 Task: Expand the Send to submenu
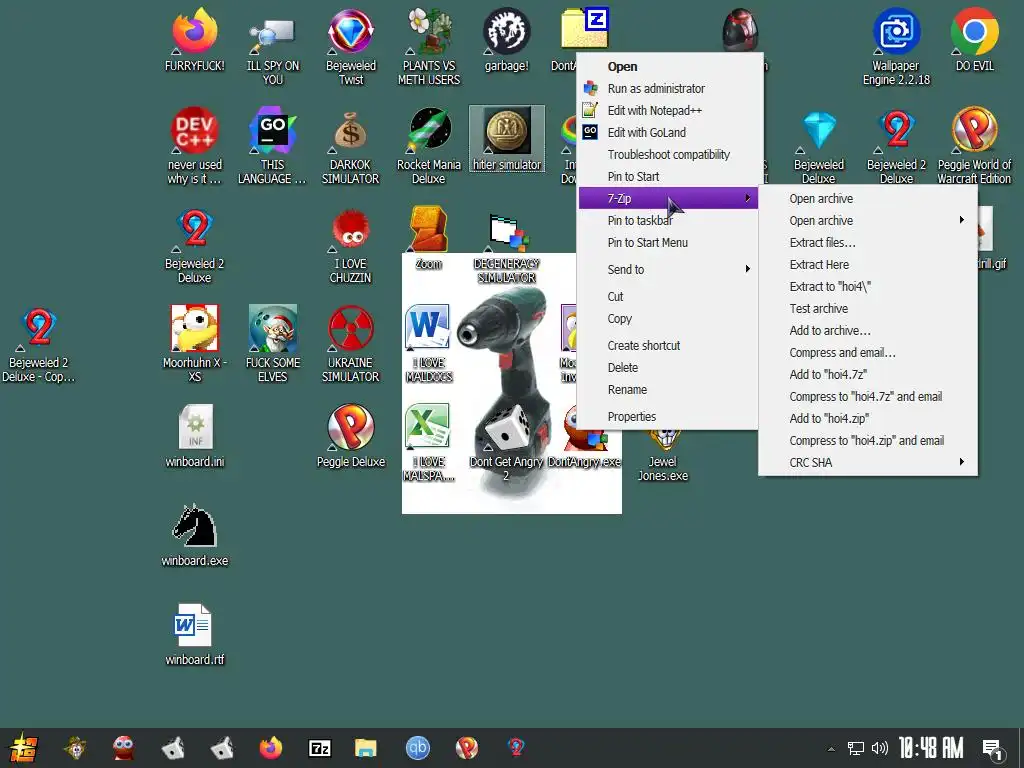point(668,269)
